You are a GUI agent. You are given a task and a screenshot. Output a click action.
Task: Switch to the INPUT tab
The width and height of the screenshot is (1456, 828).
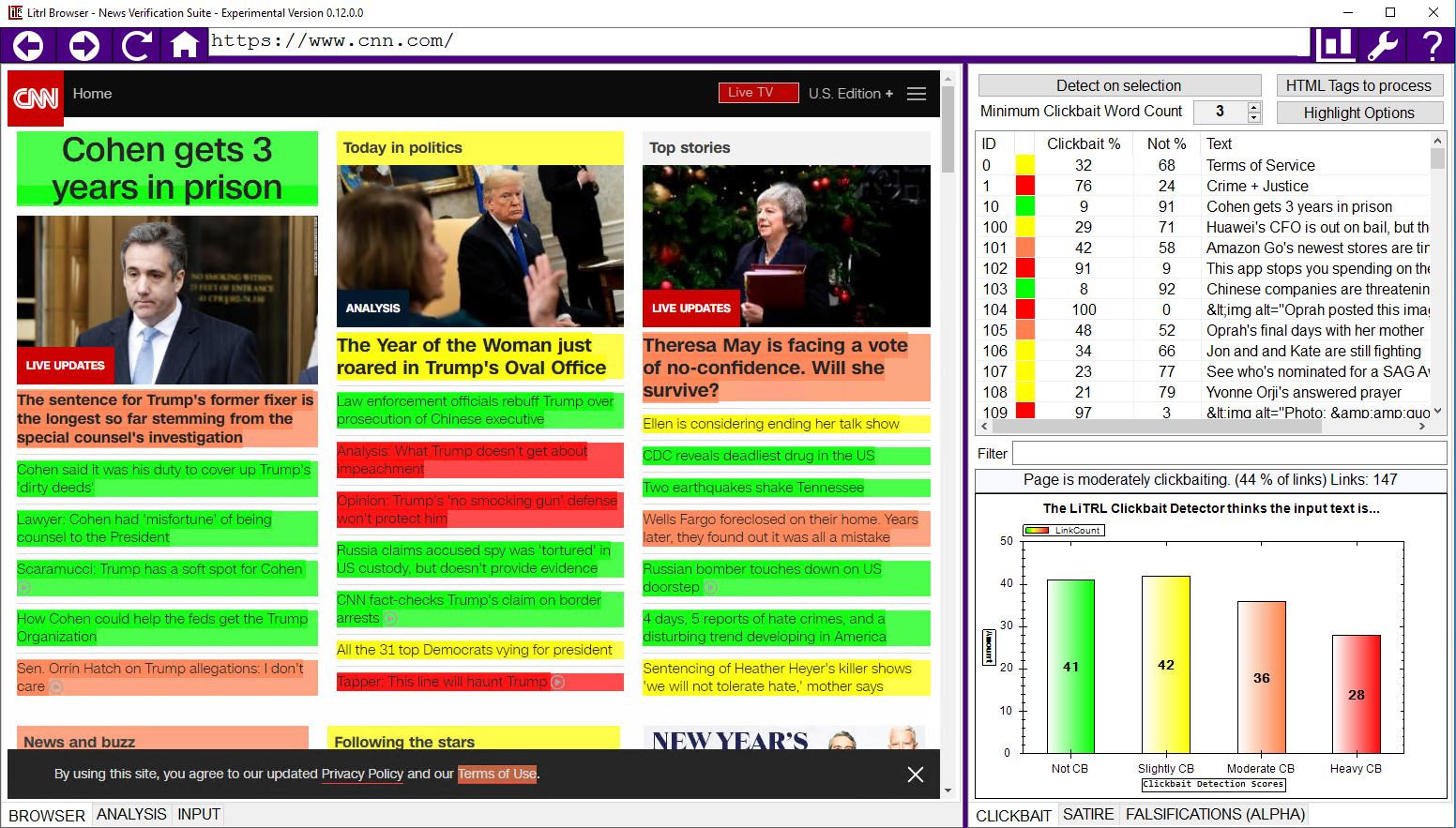(x=199, y=814)
